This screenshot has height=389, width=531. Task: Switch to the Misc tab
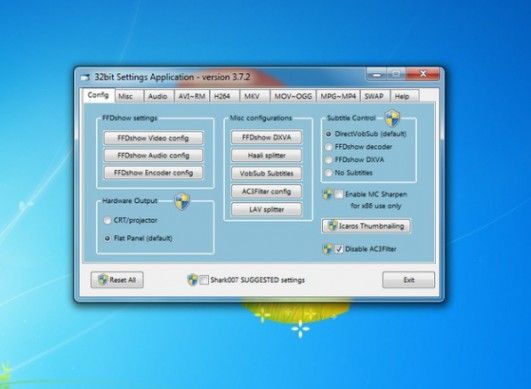pos(129,96)
